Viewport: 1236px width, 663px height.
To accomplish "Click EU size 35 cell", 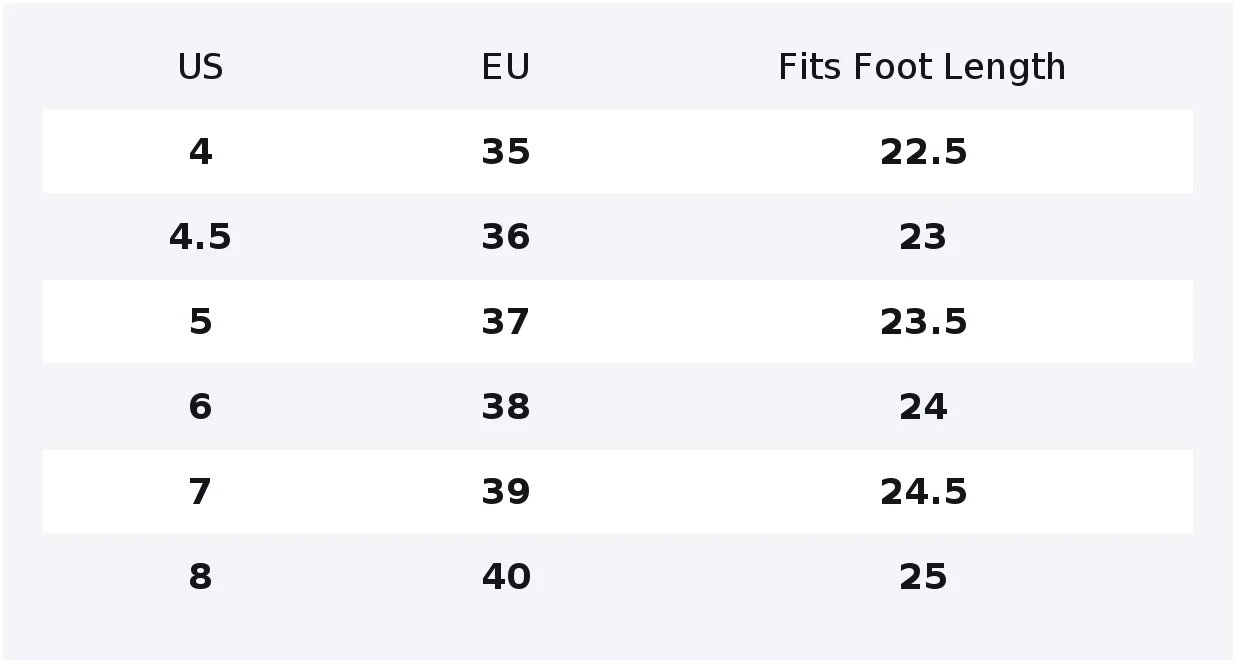I will tap(505, 152).
